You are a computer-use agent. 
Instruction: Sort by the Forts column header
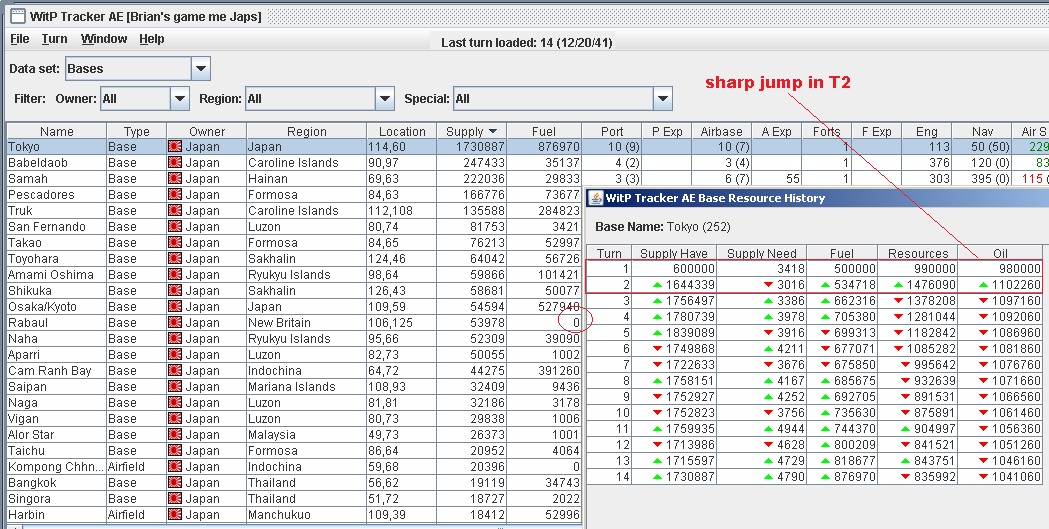point(826,131)
